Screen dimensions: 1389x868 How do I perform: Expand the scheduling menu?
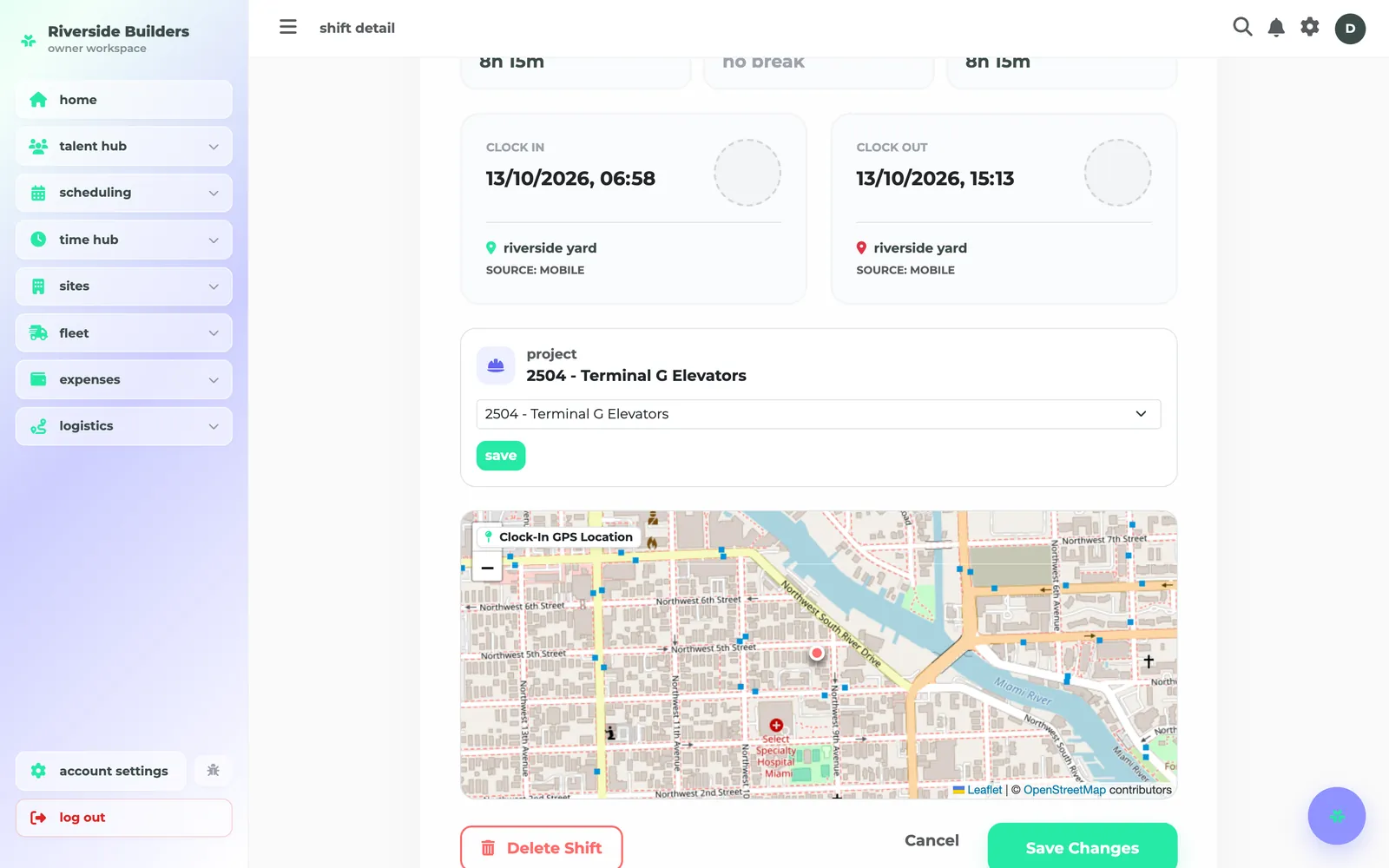click(124, 193)
